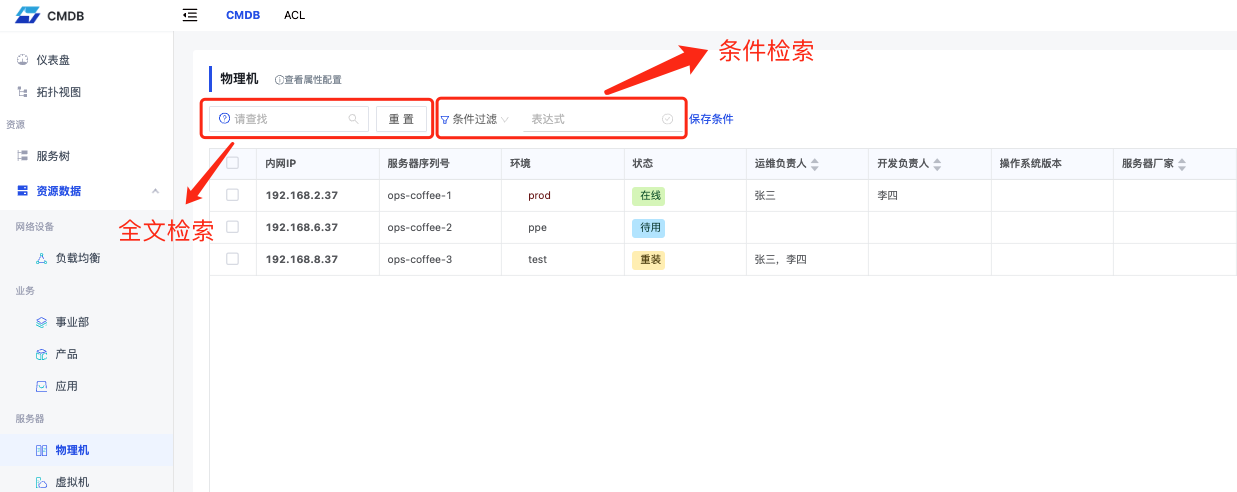Click the magnifier icon in search box
1237x492 pixels.
click(x=353, y=119)
